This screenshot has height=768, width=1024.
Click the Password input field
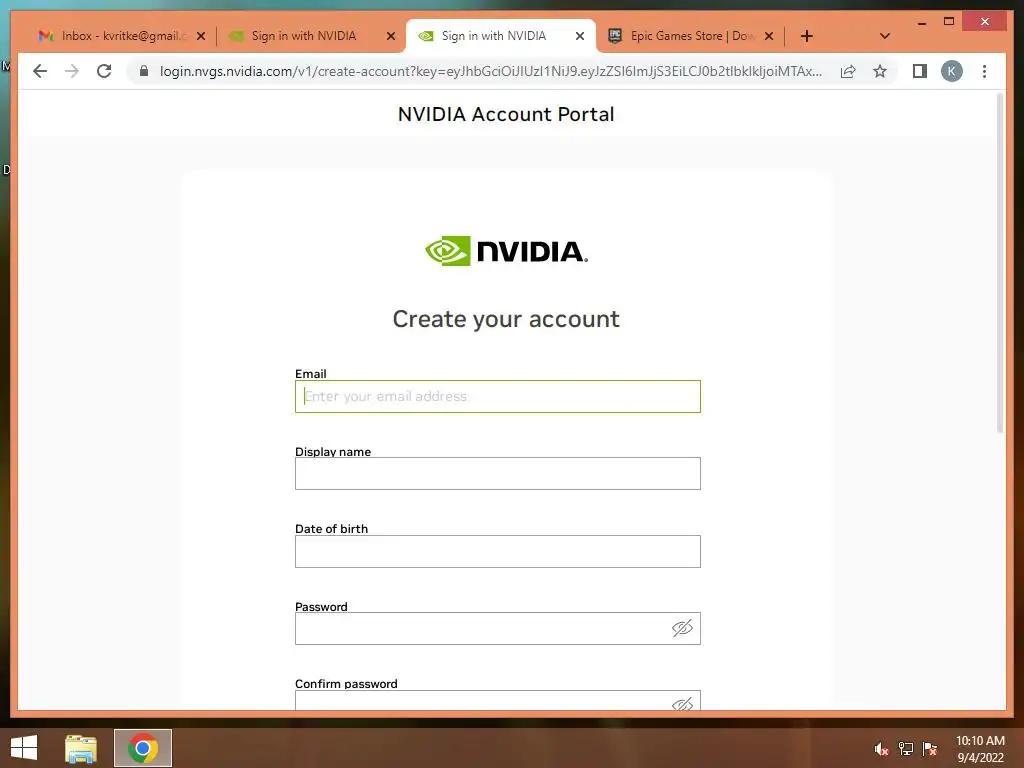pyautogui.click(x=498, y=628)
